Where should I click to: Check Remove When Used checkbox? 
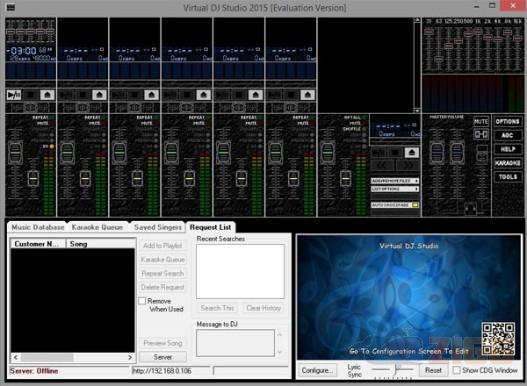(x=143, y=301)
